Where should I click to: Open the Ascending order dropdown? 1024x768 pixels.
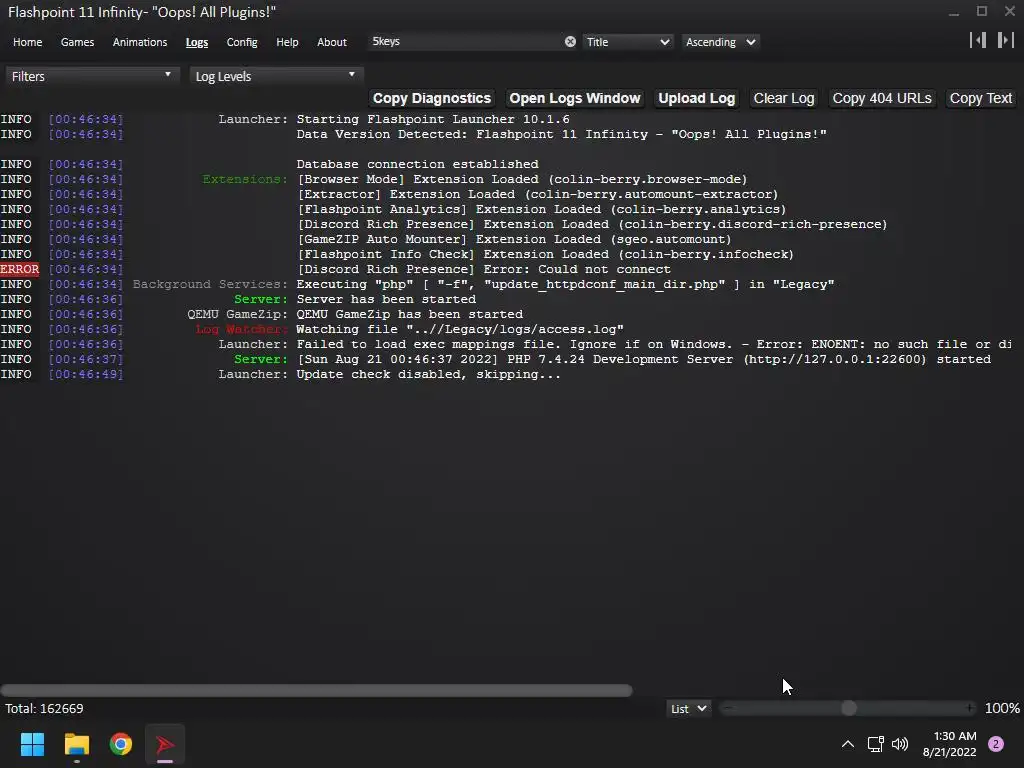pyautogui.click(x=721, y=42)
